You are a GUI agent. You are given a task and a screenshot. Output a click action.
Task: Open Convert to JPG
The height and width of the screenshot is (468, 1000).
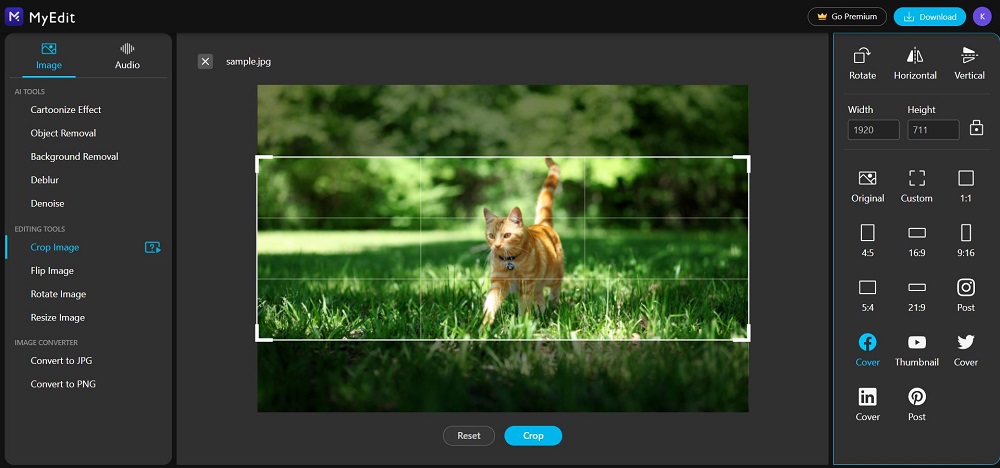tap(61, 361)
